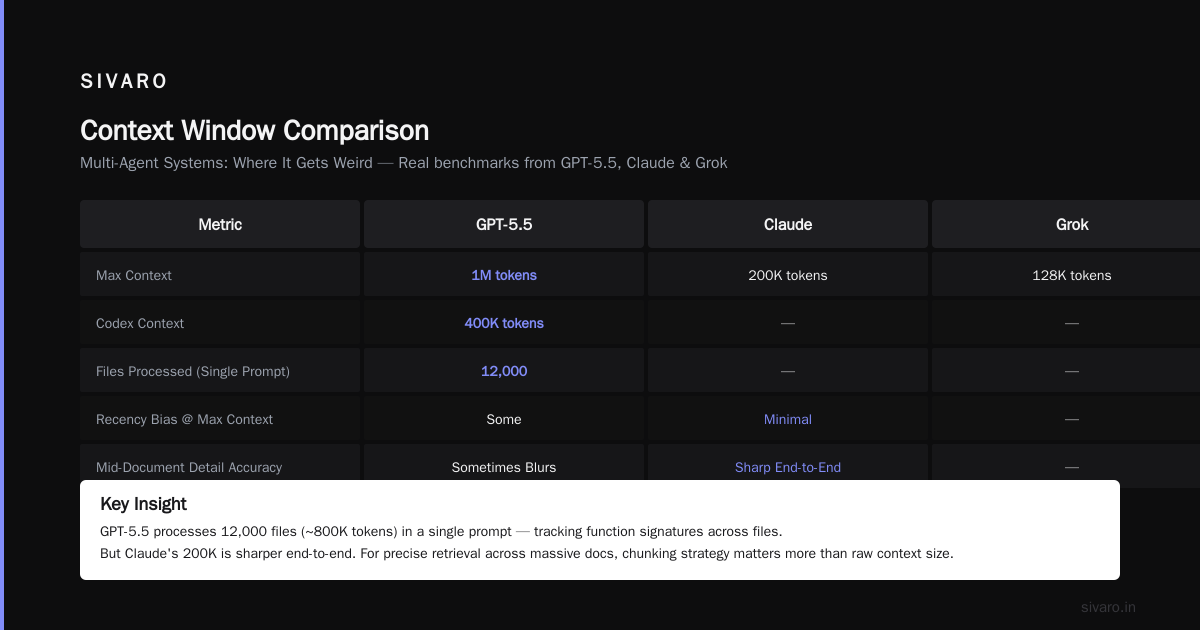Click the Key Insight heading
The width and height of the screenshot is (1200, 630).
pos(143,504)
